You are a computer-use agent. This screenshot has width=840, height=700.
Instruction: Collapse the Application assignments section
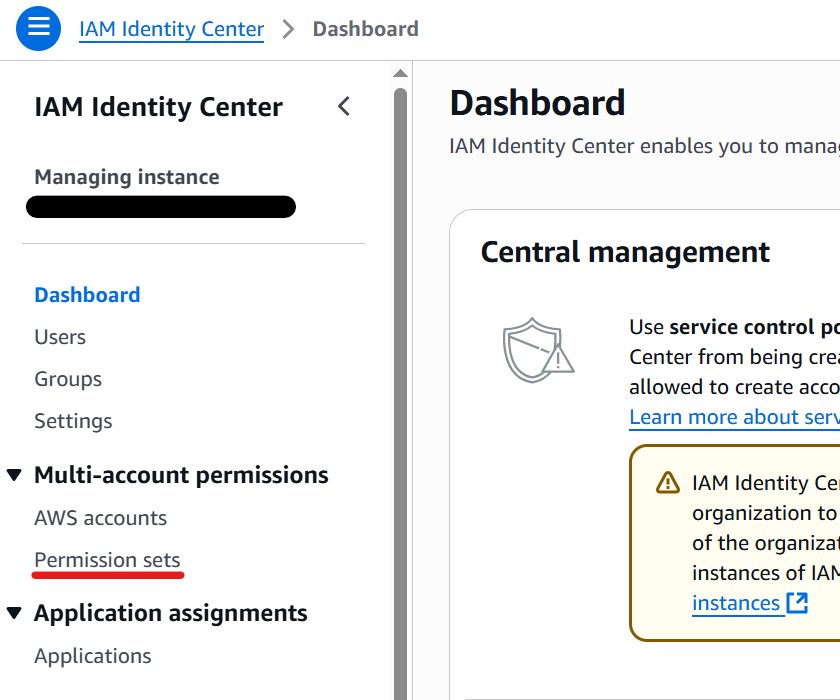[14, 613]
